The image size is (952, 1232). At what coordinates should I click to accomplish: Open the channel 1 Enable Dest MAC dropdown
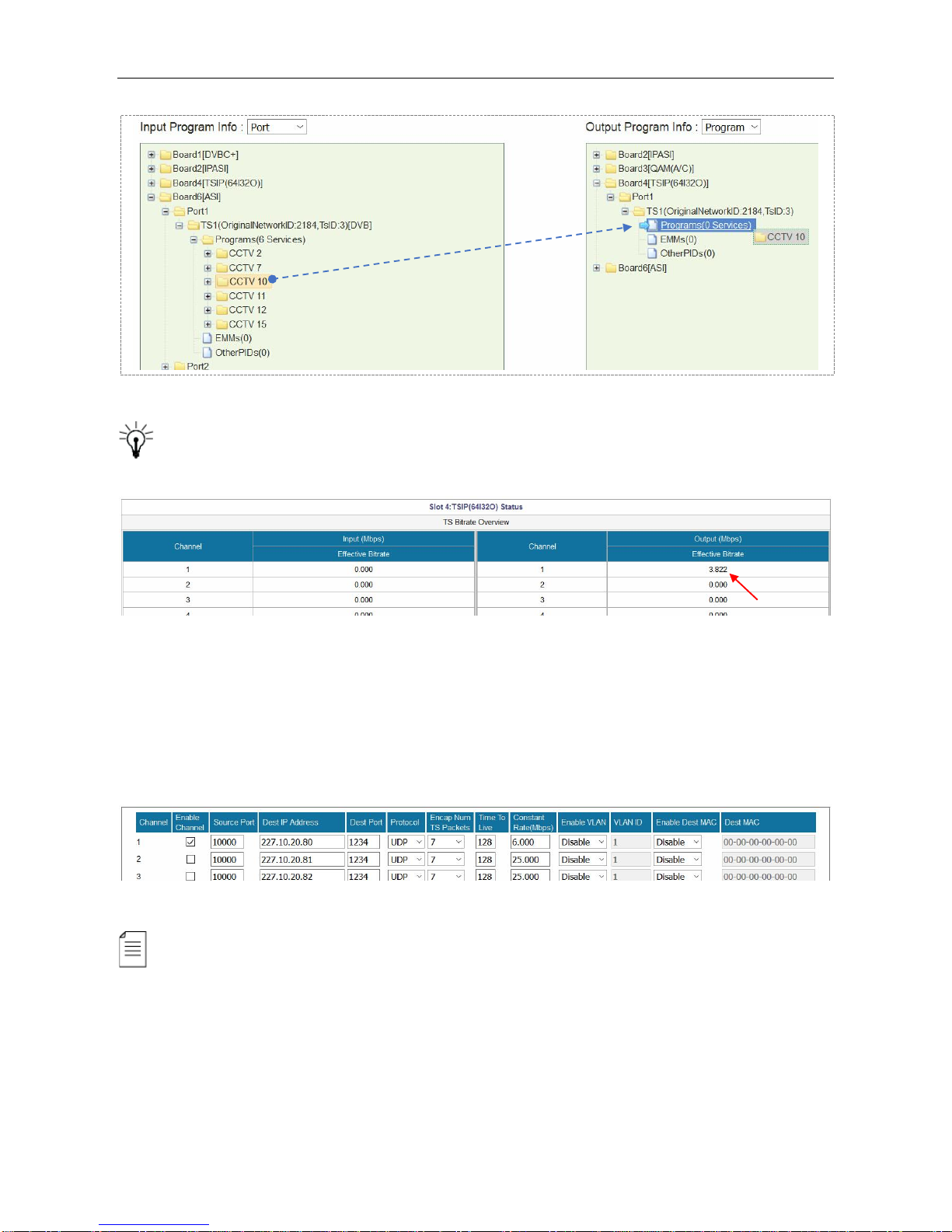click(678, 842)
